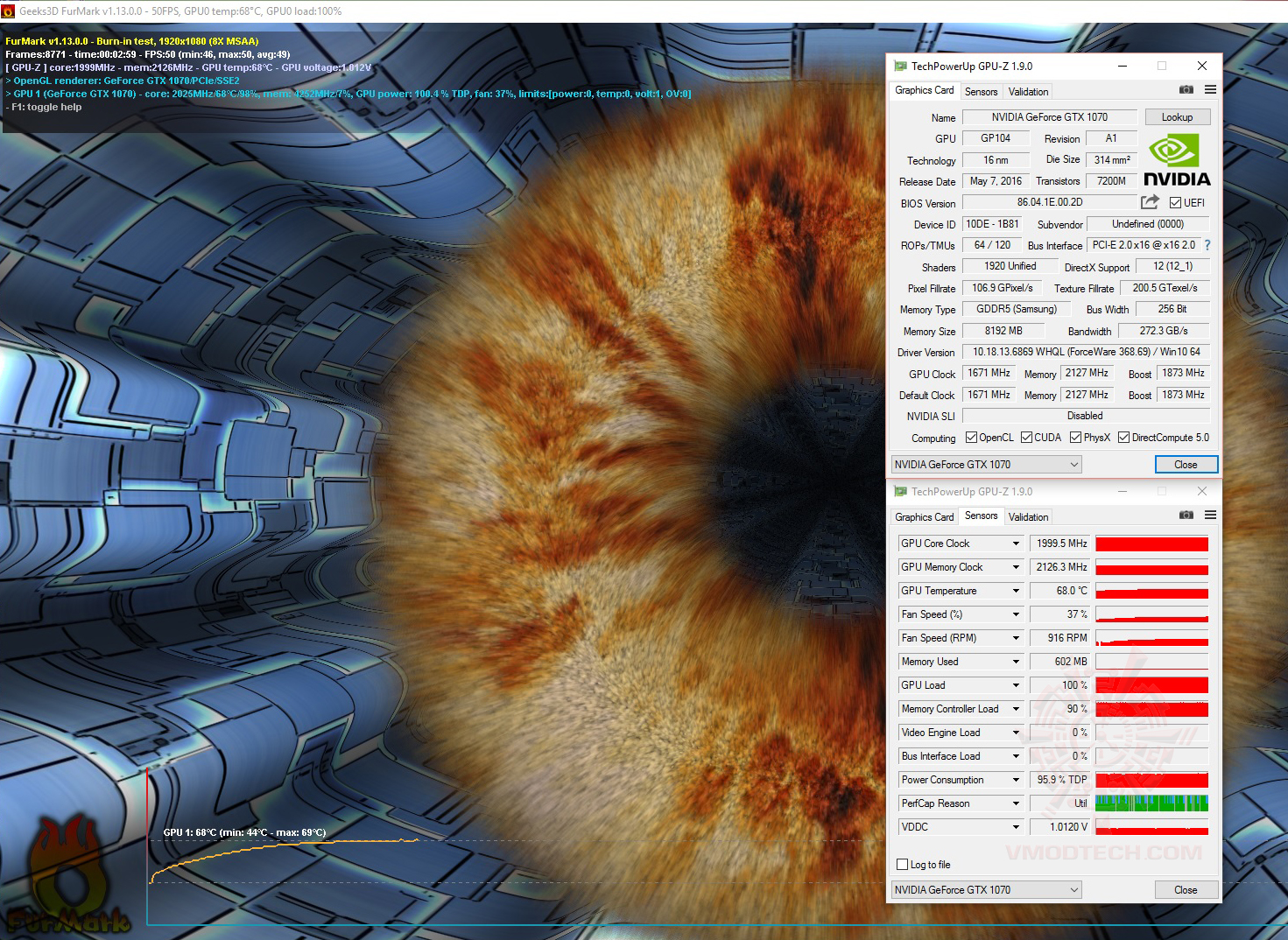Viewport: 1288px width, 940px height.
Task: Toggle the DirectCompute 5.0 checkbox
Action: 1123,438
